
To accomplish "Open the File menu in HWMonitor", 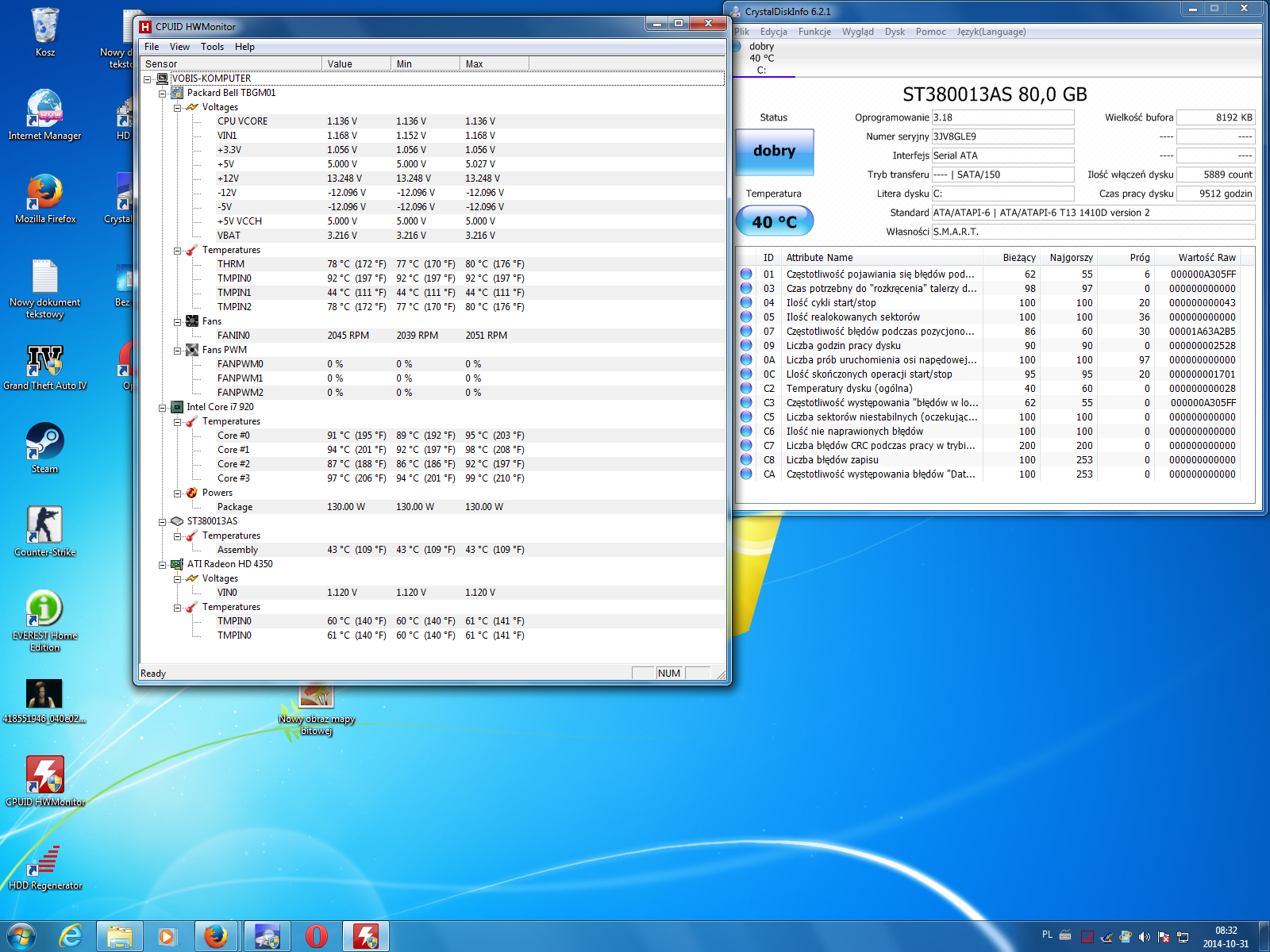I will click(x=152, y=47).
